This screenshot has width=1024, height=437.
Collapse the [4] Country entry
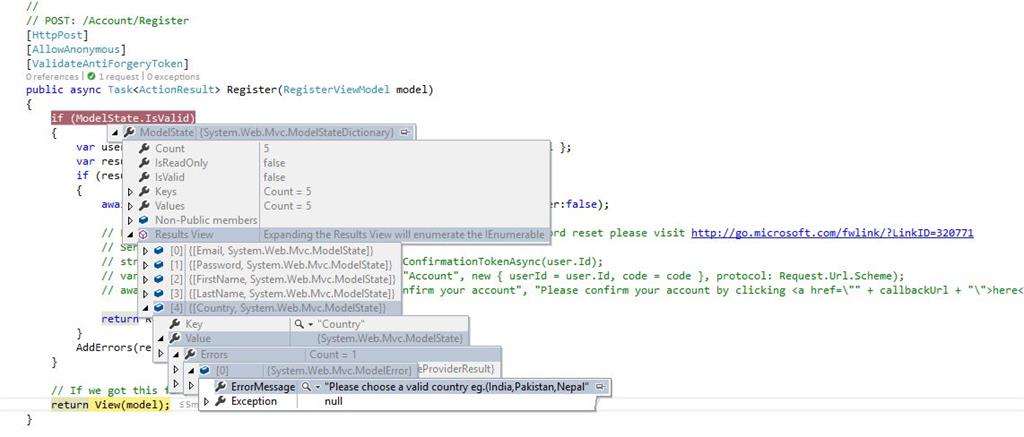pos(146,309)
